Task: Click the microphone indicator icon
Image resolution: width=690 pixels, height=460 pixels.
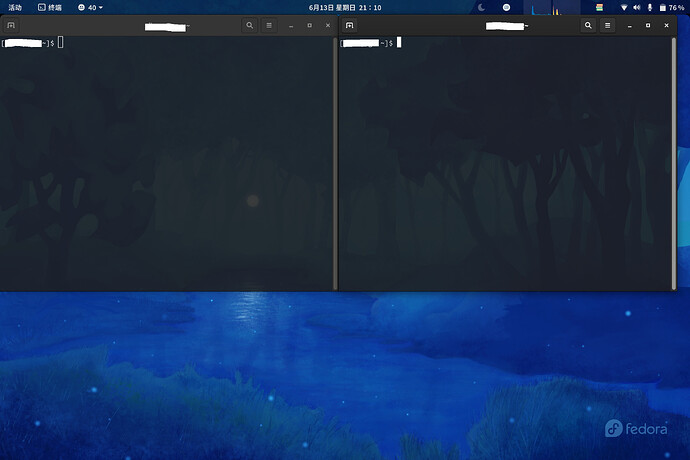Action: coord(650,7)
